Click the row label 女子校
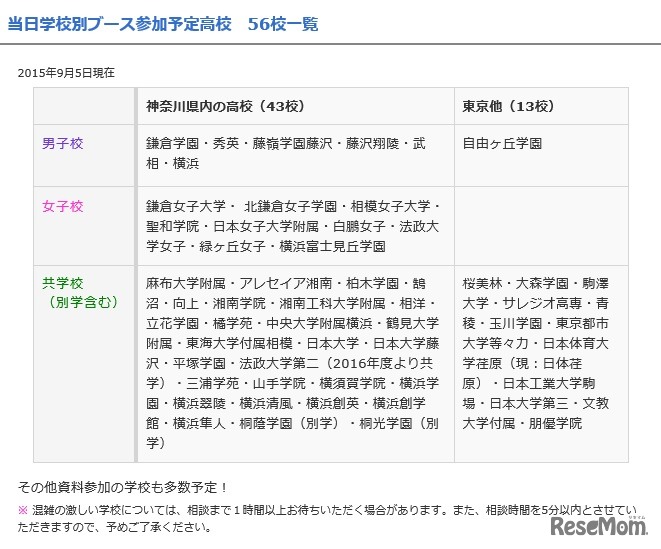The width and height of the screenshot is (661, 549). click(x=63, y=206)
